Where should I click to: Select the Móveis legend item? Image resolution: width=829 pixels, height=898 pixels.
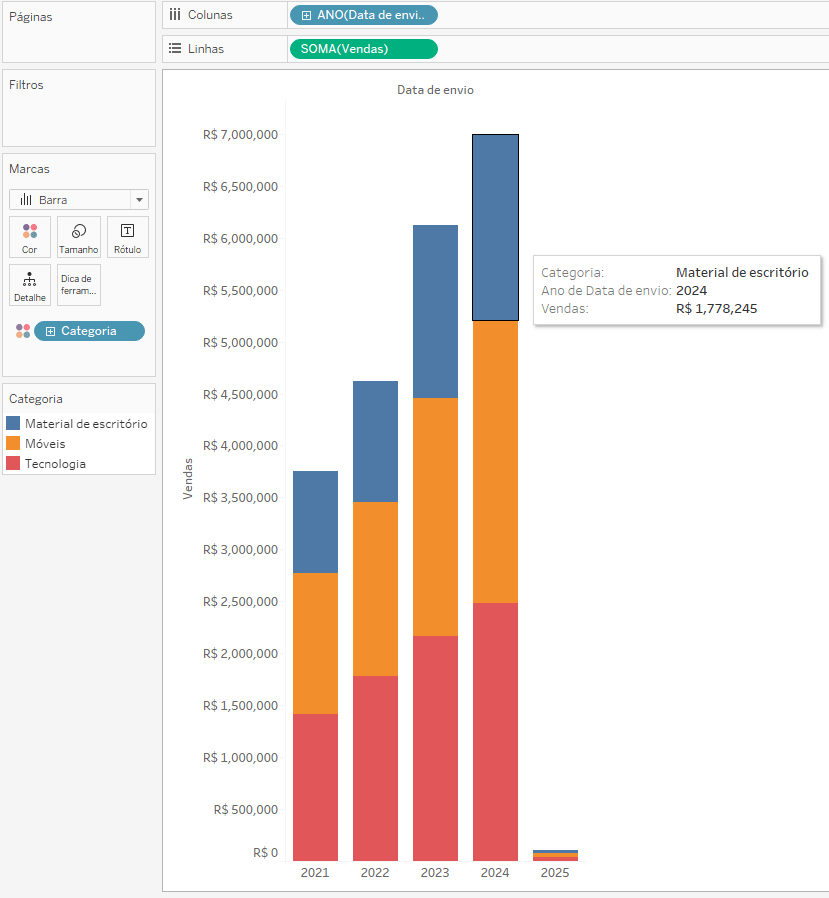coord(45,443)
